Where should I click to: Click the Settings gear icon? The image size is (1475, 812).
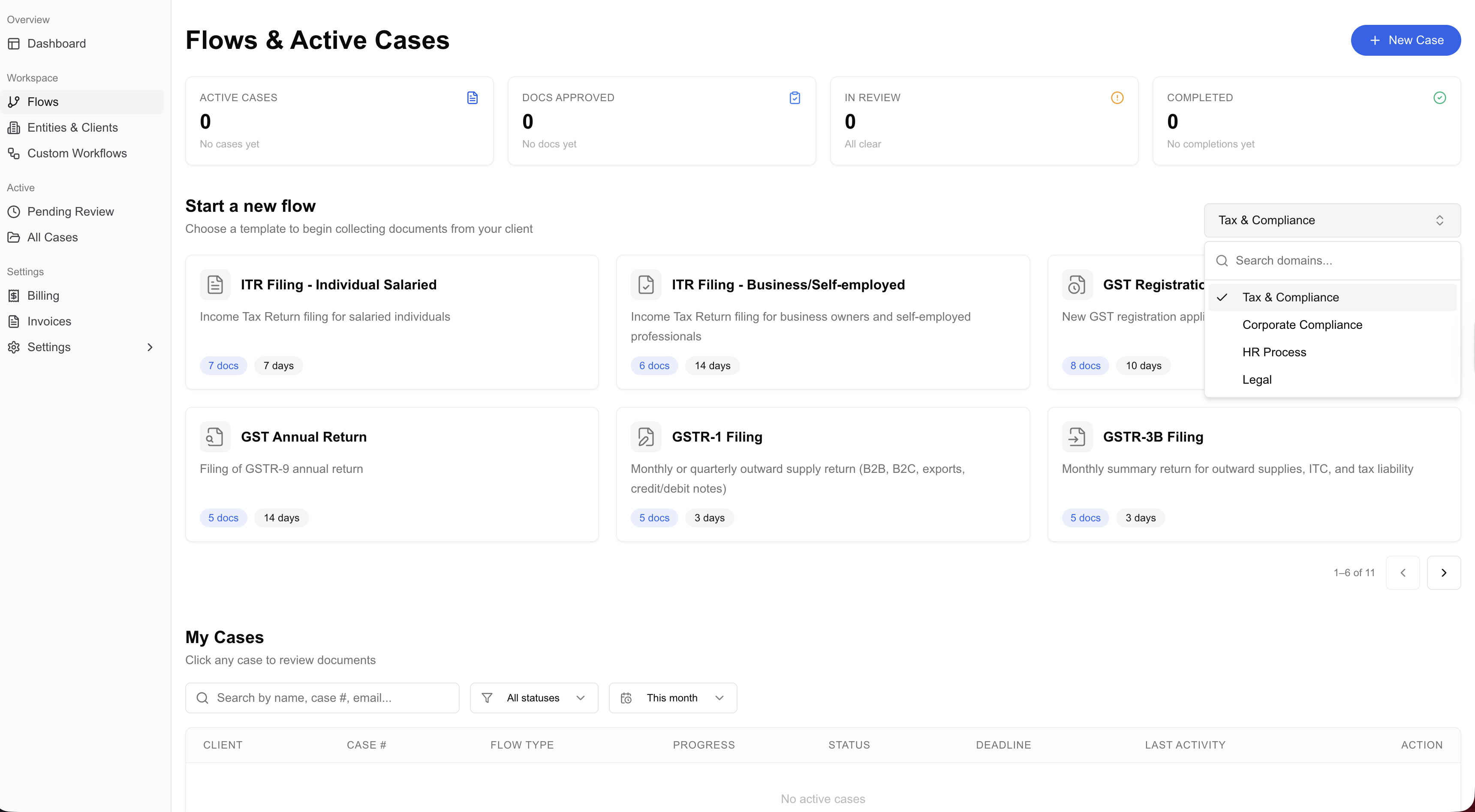pyautogui.click(x=14, y=348)
